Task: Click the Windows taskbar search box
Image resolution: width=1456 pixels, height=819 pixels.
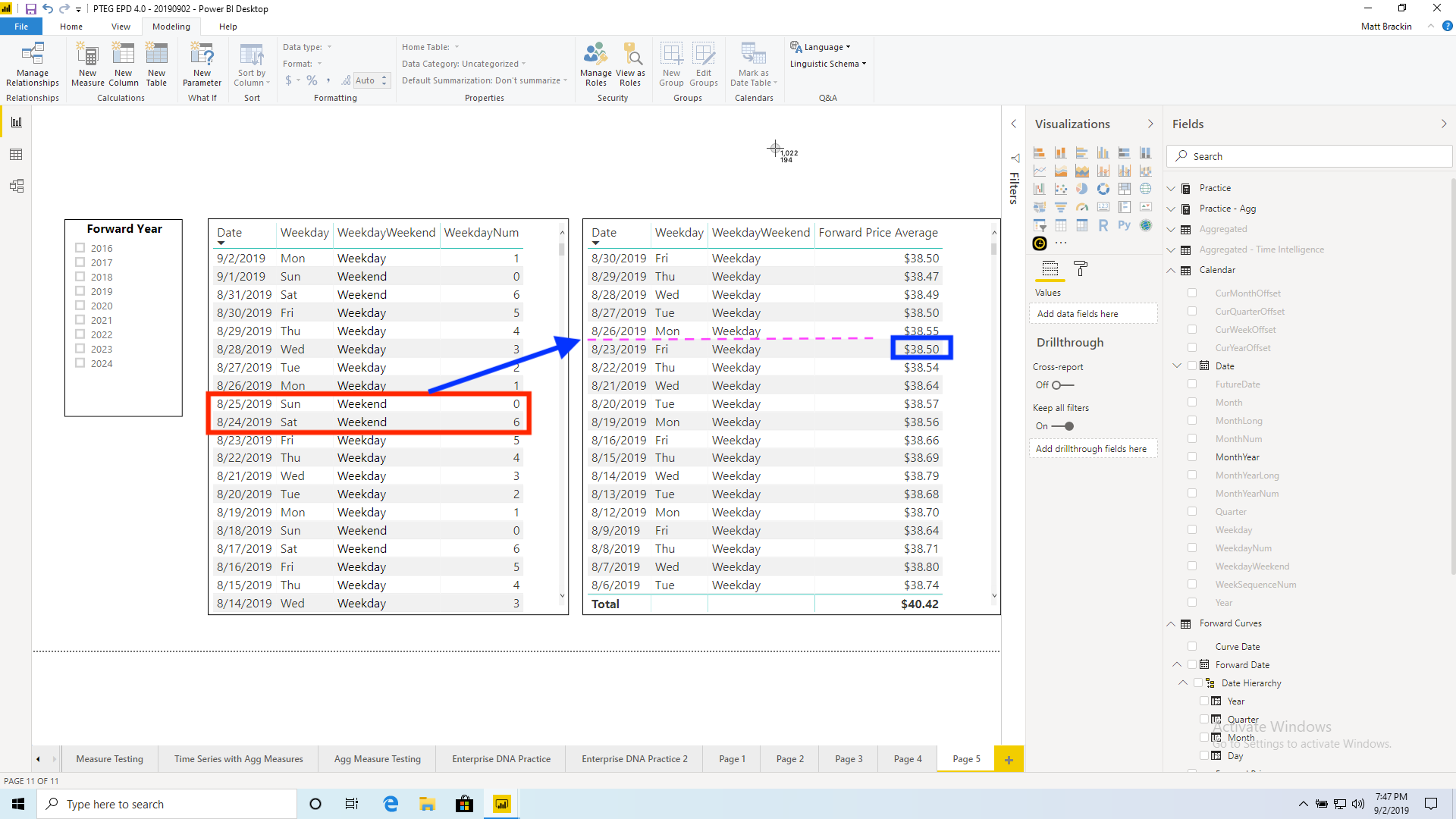Action: [167, 804]
